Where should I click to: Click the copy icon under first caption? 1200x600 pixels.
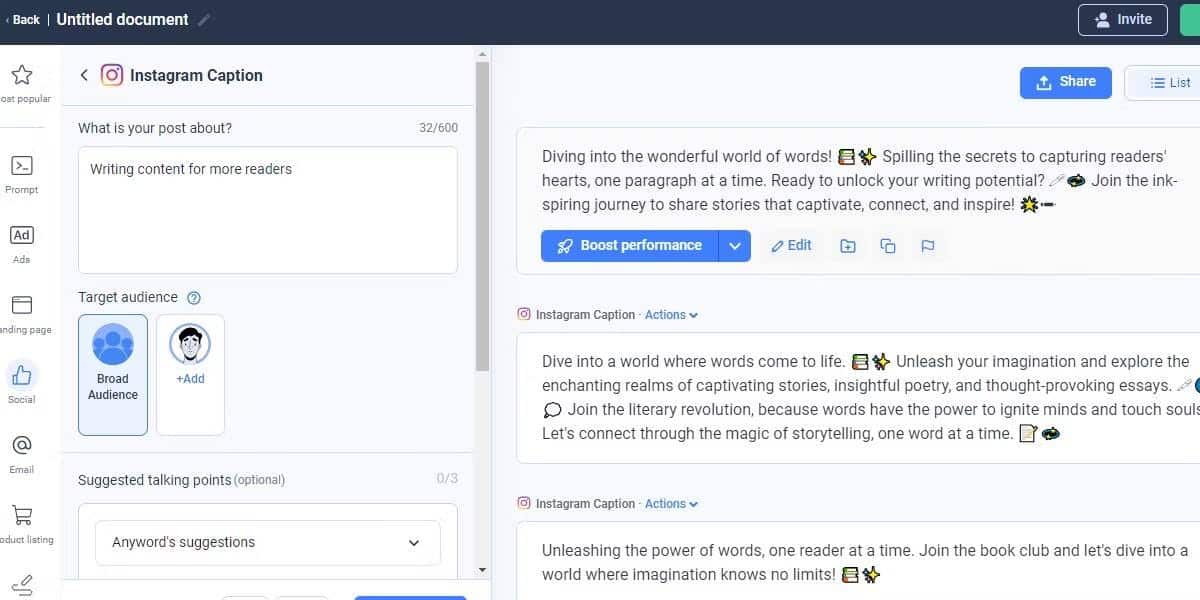[x=887, y=246]
